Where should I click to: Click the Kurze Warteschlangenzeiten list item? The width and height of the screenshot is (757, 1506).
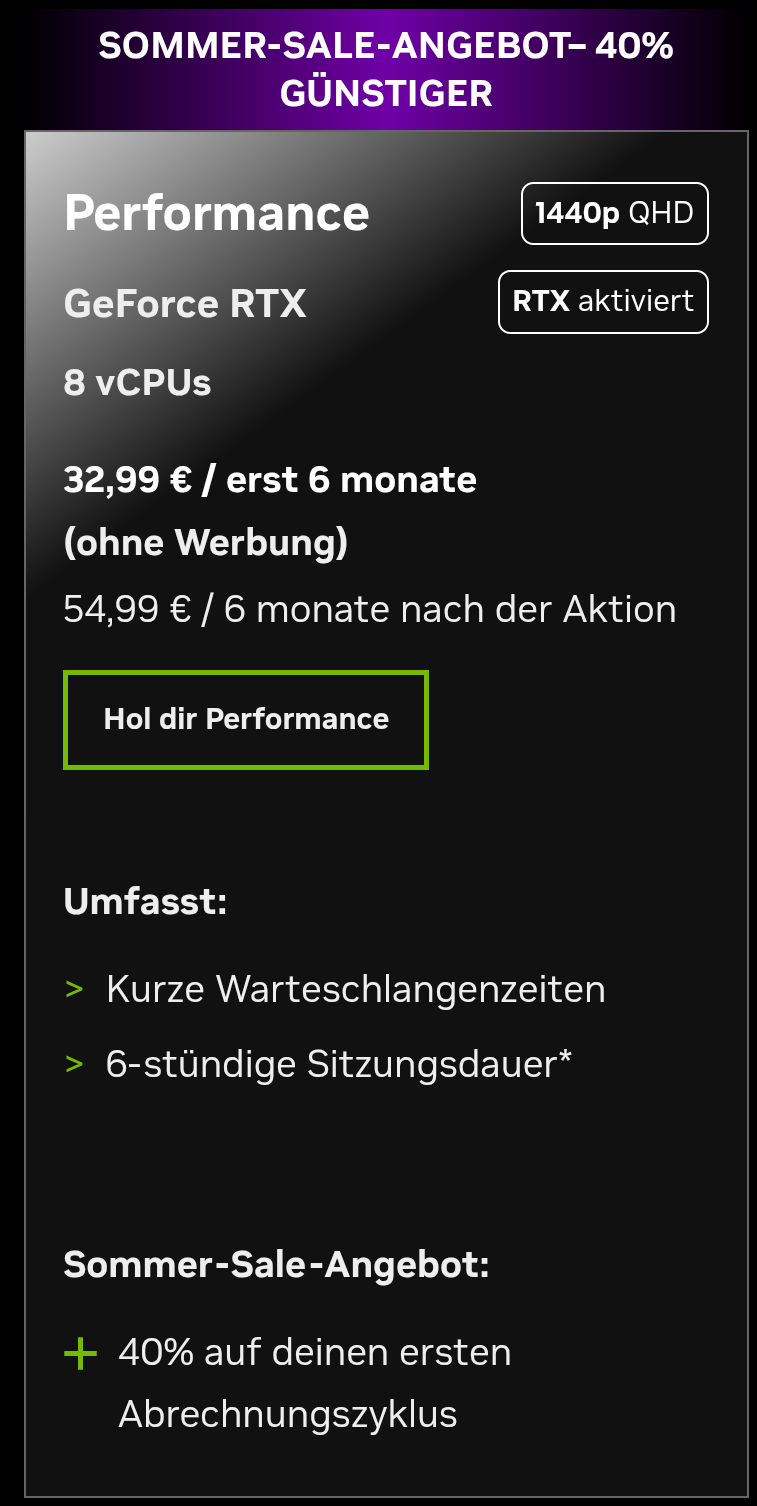[356, 989]
